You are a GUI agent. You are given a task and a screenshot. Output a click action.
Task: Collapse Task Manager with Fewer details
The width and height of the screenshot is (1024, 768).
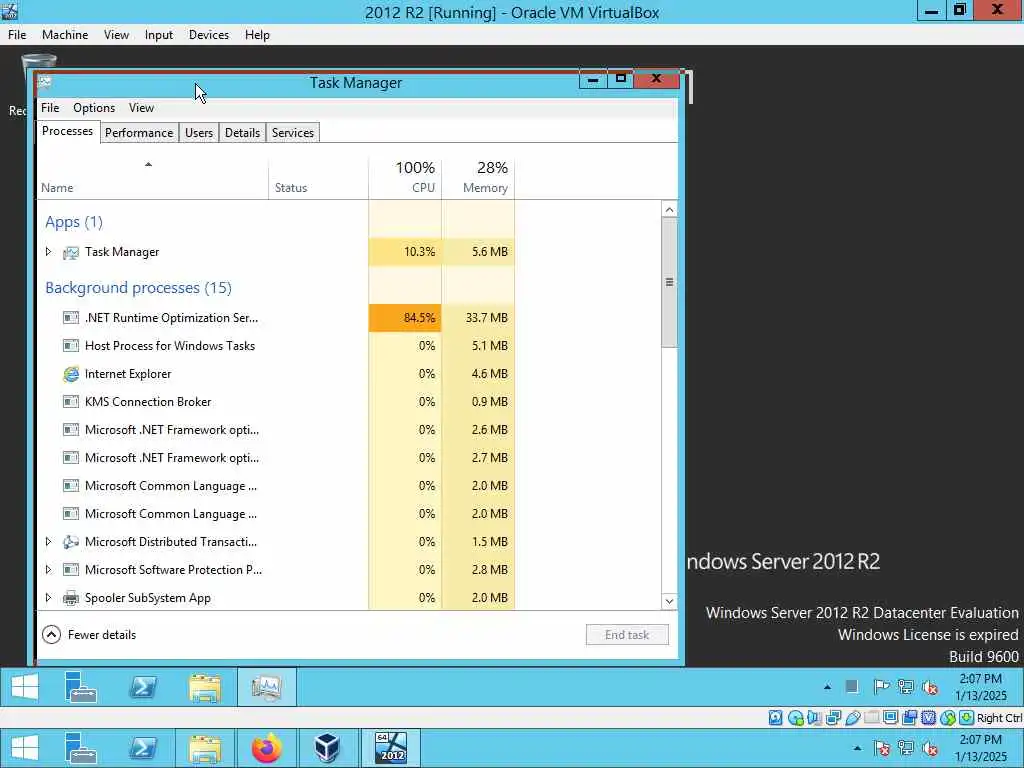(x=89, y=635)
